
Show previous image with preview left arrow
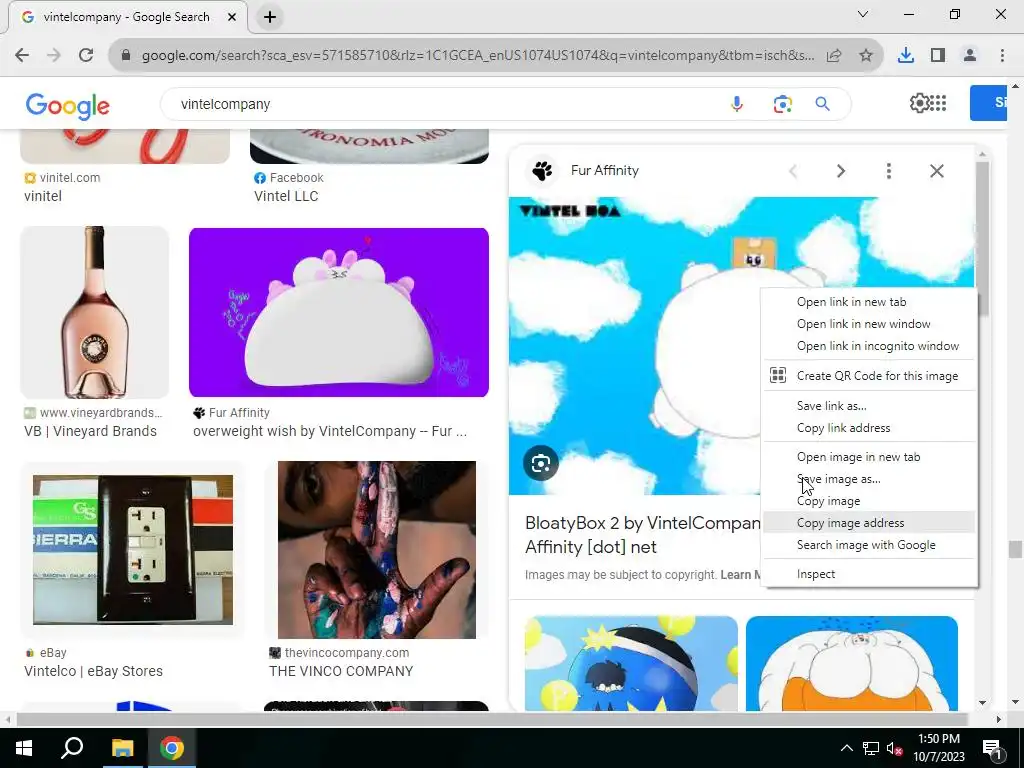(x=793, y=171)
